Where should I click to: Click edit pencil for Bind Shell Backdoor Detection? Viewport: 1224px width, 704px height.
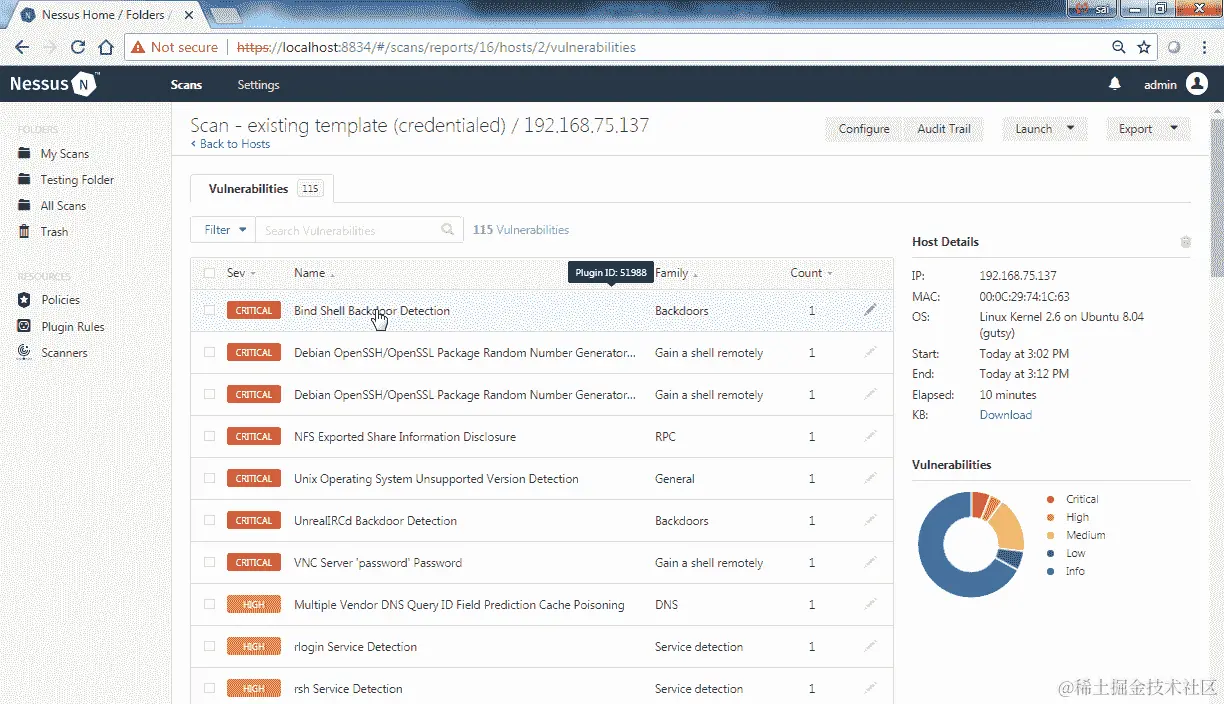(x=870, y=310)
